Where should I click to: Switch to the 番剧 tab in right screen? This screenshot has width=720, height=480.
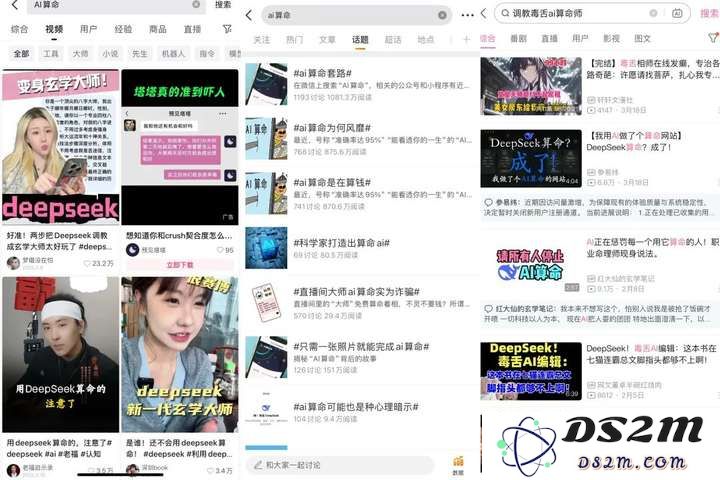point(518,39)
